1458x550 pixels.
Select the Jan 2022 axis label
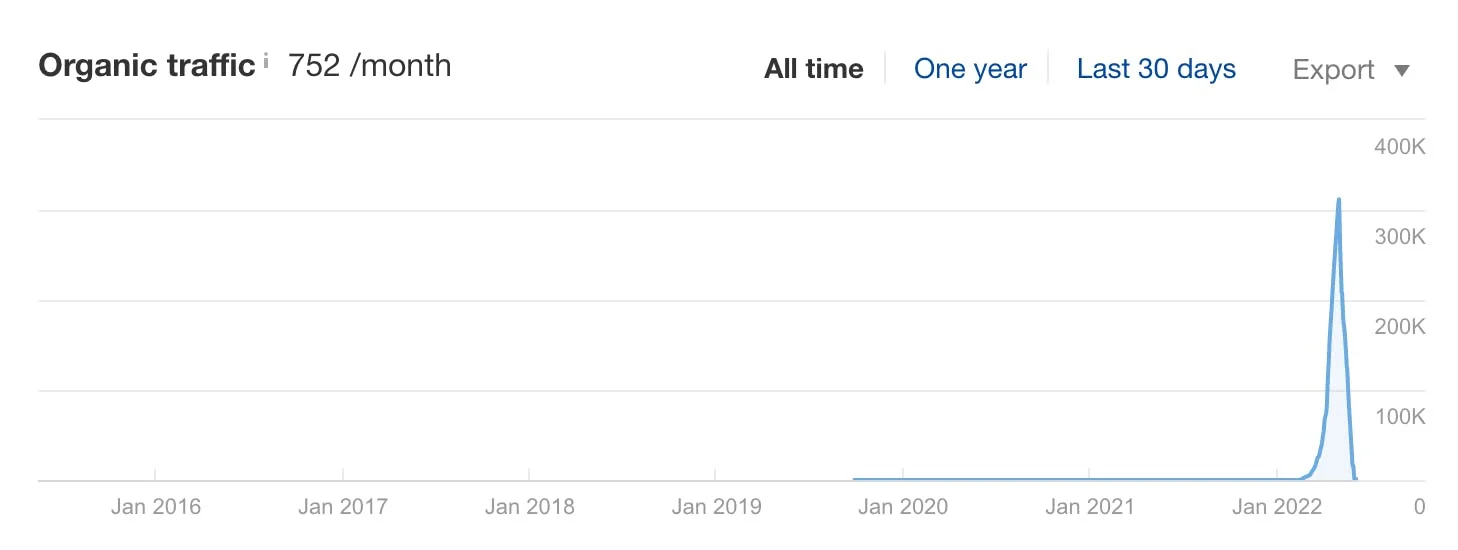tap(1277, 507)
